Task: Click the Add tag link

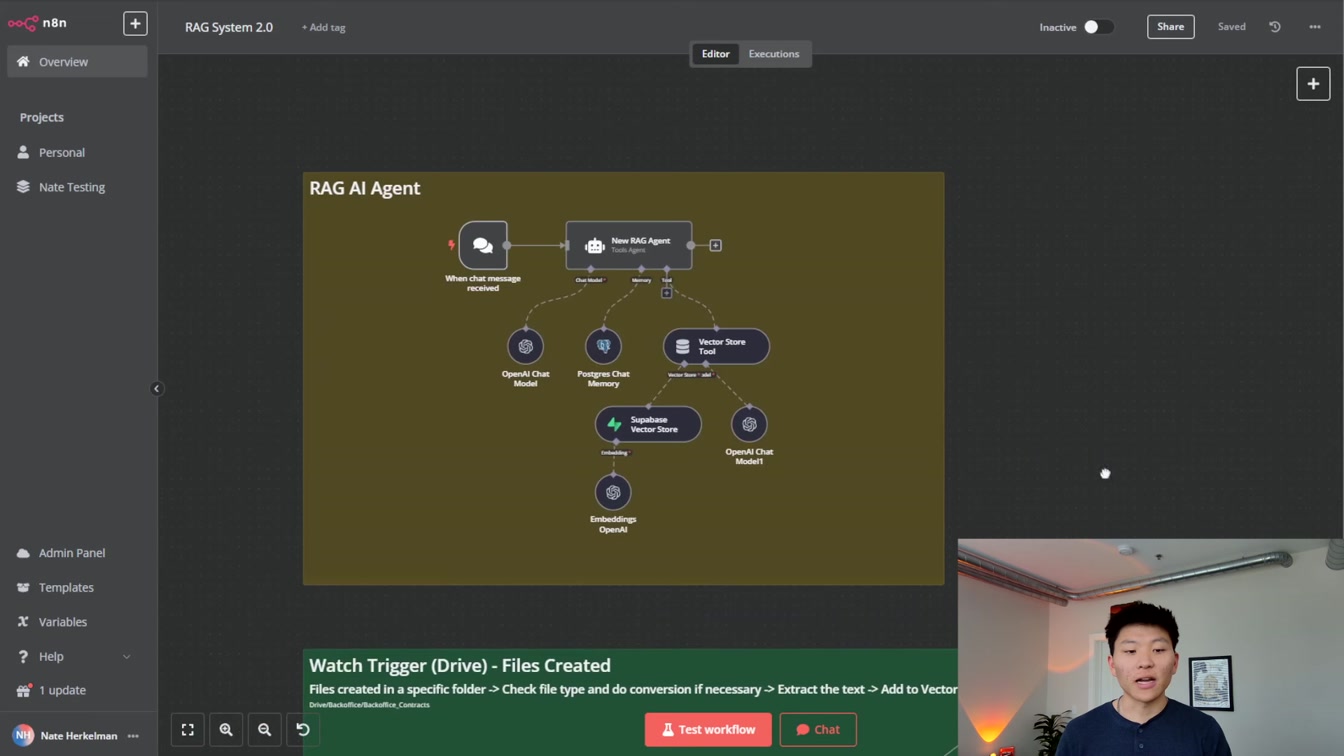Action: (323, 27)
